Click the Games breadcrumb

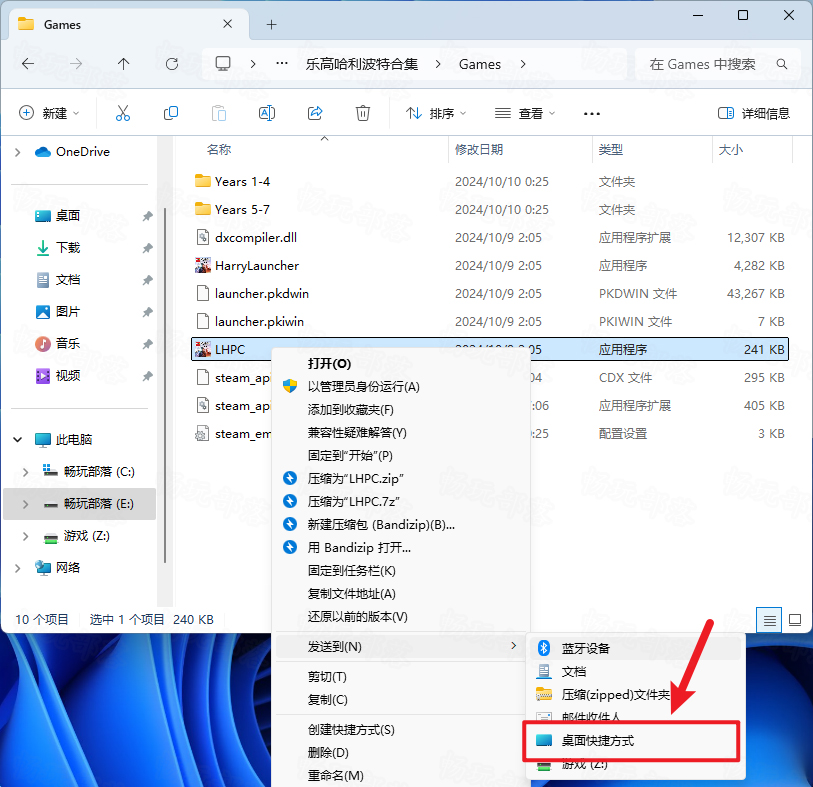(480, 64)
